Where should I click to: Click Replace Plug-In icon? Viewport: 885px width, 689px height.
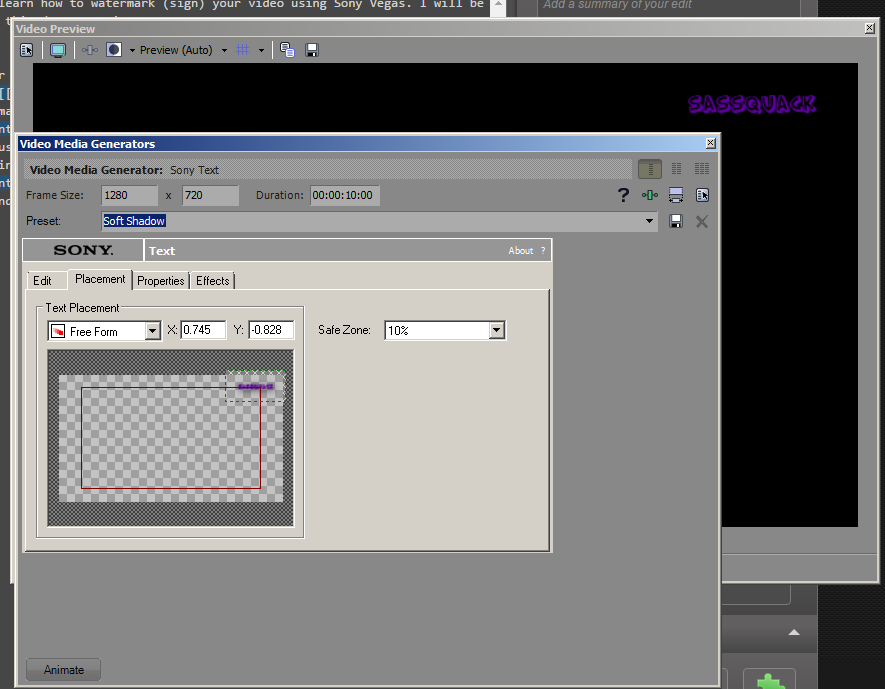click(650, 195)
